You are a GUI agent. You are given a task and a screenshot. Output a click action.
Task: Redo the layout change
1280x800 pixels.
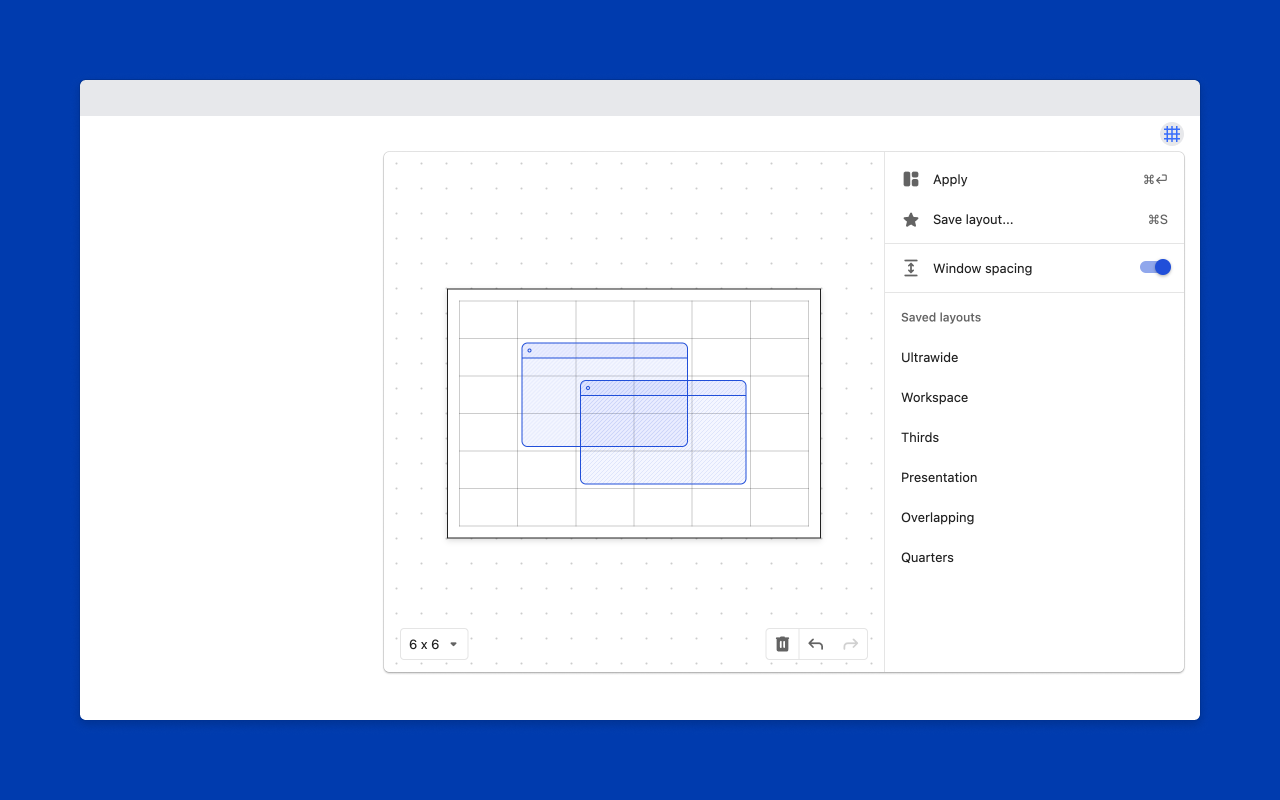coord(850,644)
